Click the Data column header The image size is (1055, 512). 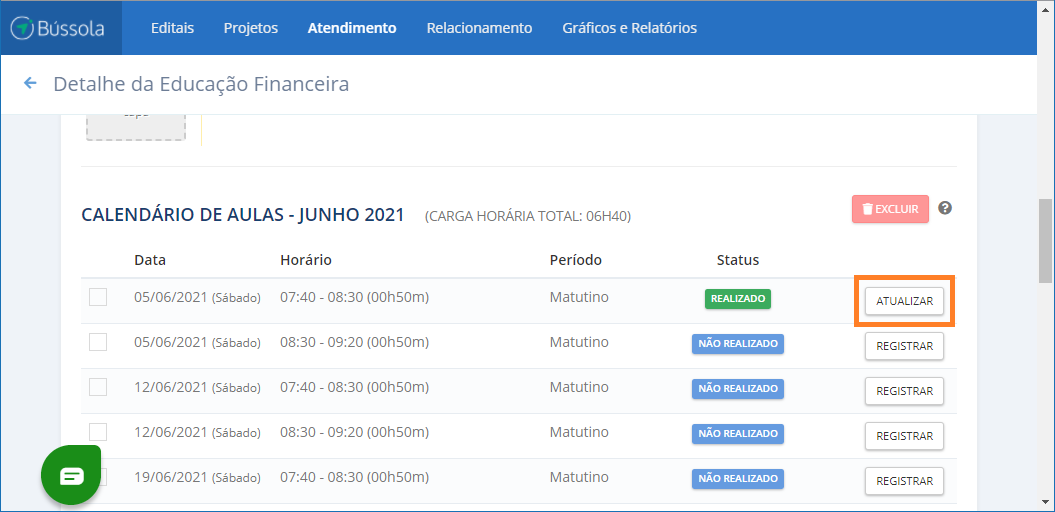pyautogui.click(x=150, y=260)
